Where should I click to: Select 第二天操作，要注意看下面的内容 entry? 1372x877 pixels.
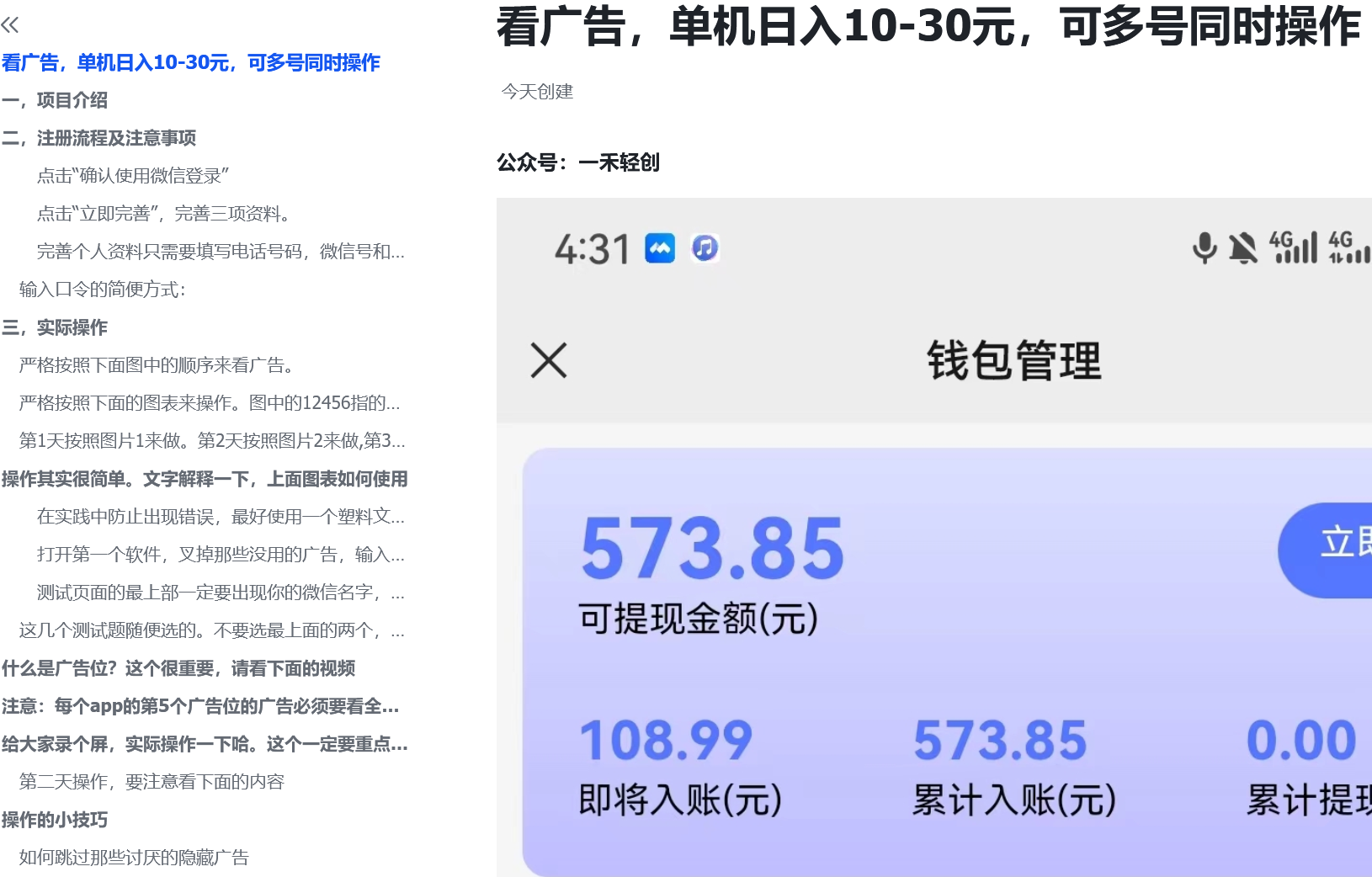click(x=152, y=782)
